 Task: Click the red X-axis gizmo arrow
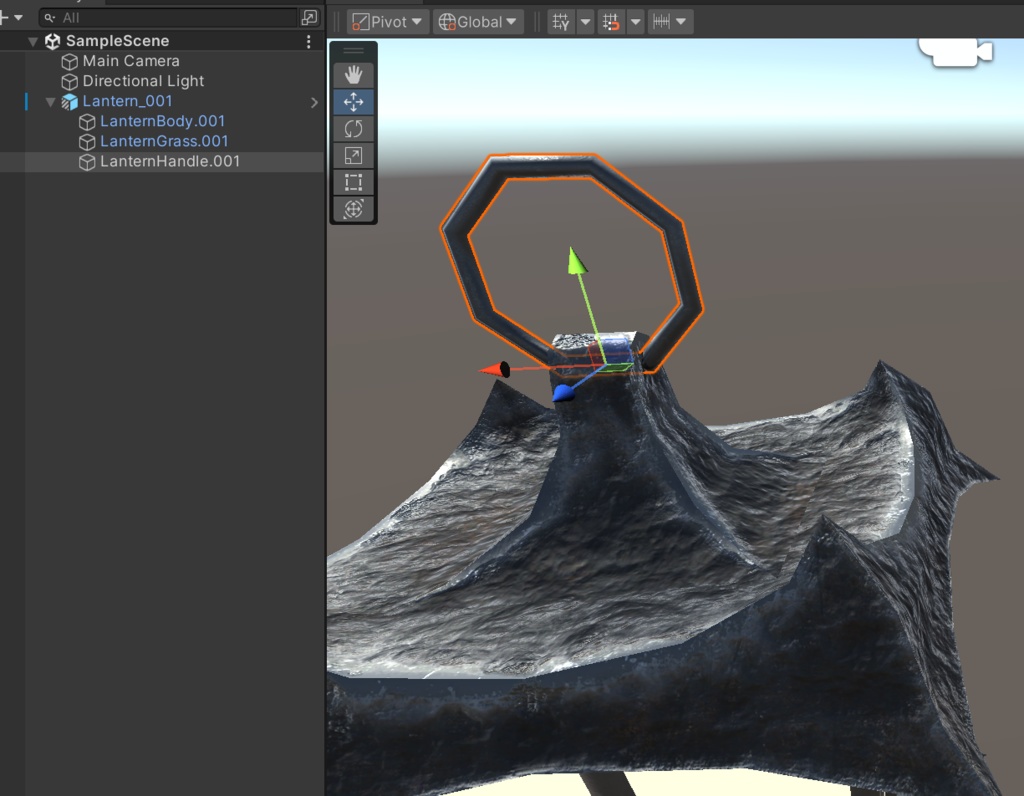[x=494, y=370]
